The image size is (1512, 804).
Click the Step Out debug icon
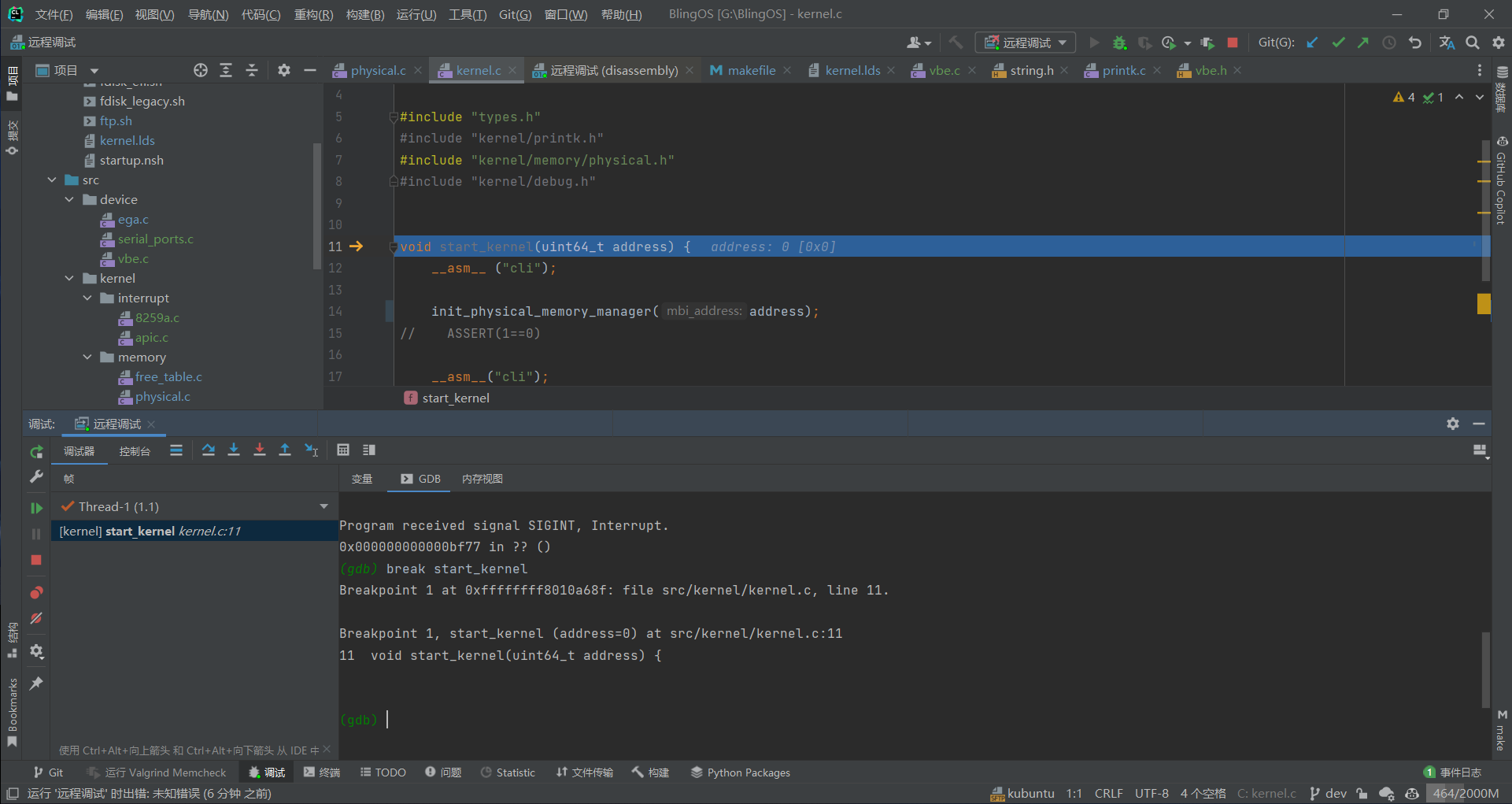[x=285, y=450]
